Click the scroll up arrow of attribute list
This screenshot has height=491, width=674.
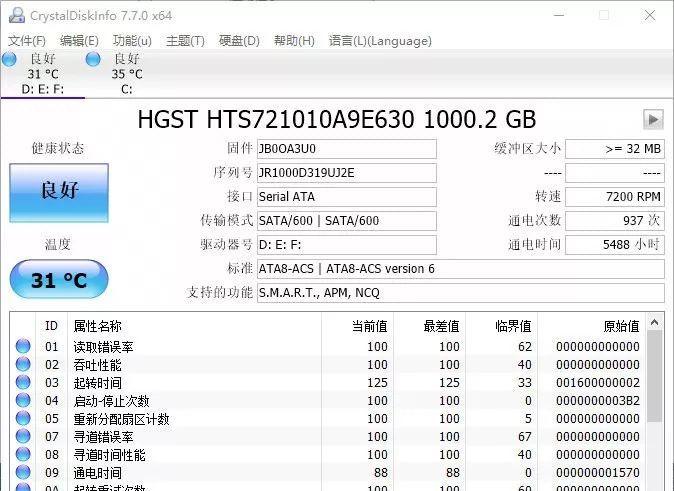[655, 322]
